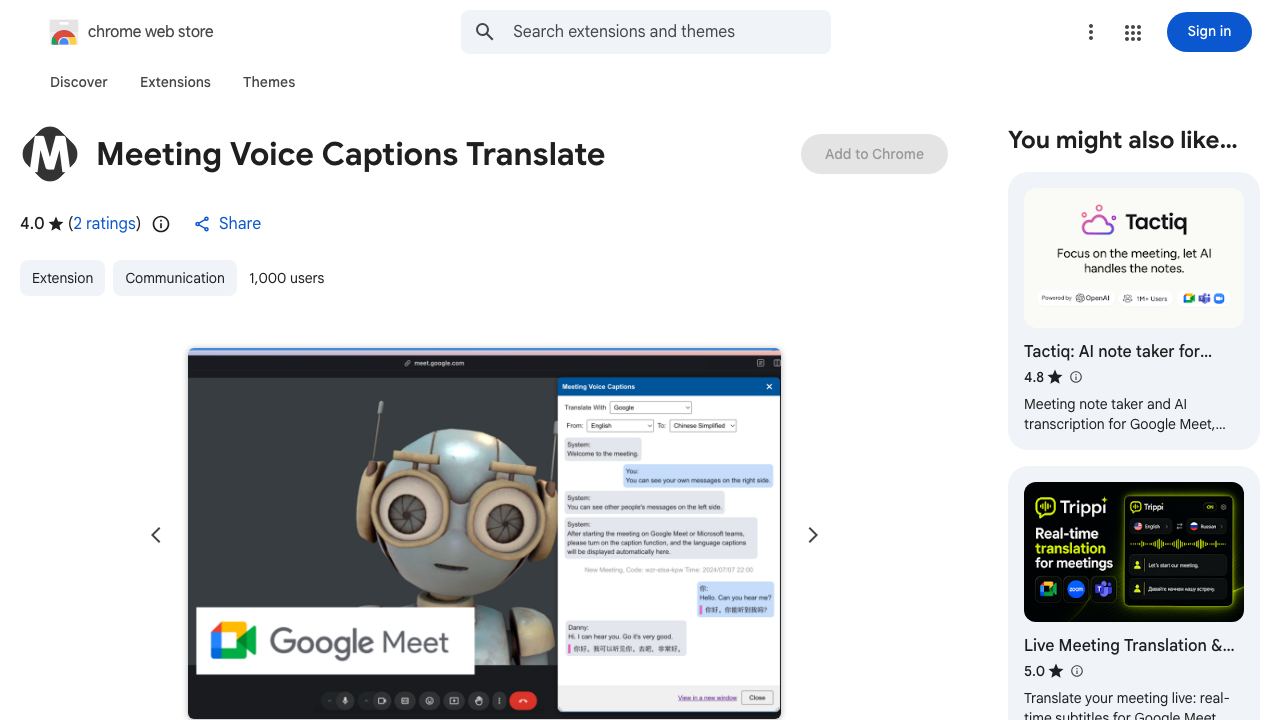This screenshot has height=720, width=1280.
Task: Click the Add to Chrome button
Action: tap(874, 154)
